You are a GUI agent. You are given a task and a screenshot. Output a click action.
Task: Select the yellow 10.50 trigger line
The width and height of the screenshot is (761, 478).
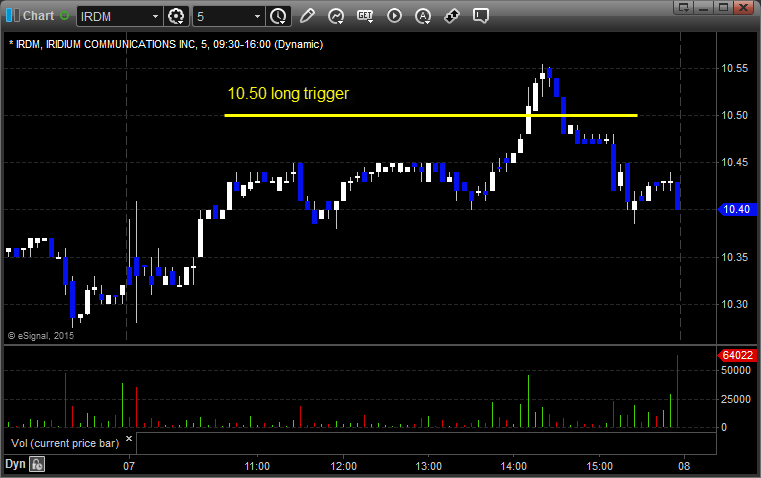tap(431, 115)
